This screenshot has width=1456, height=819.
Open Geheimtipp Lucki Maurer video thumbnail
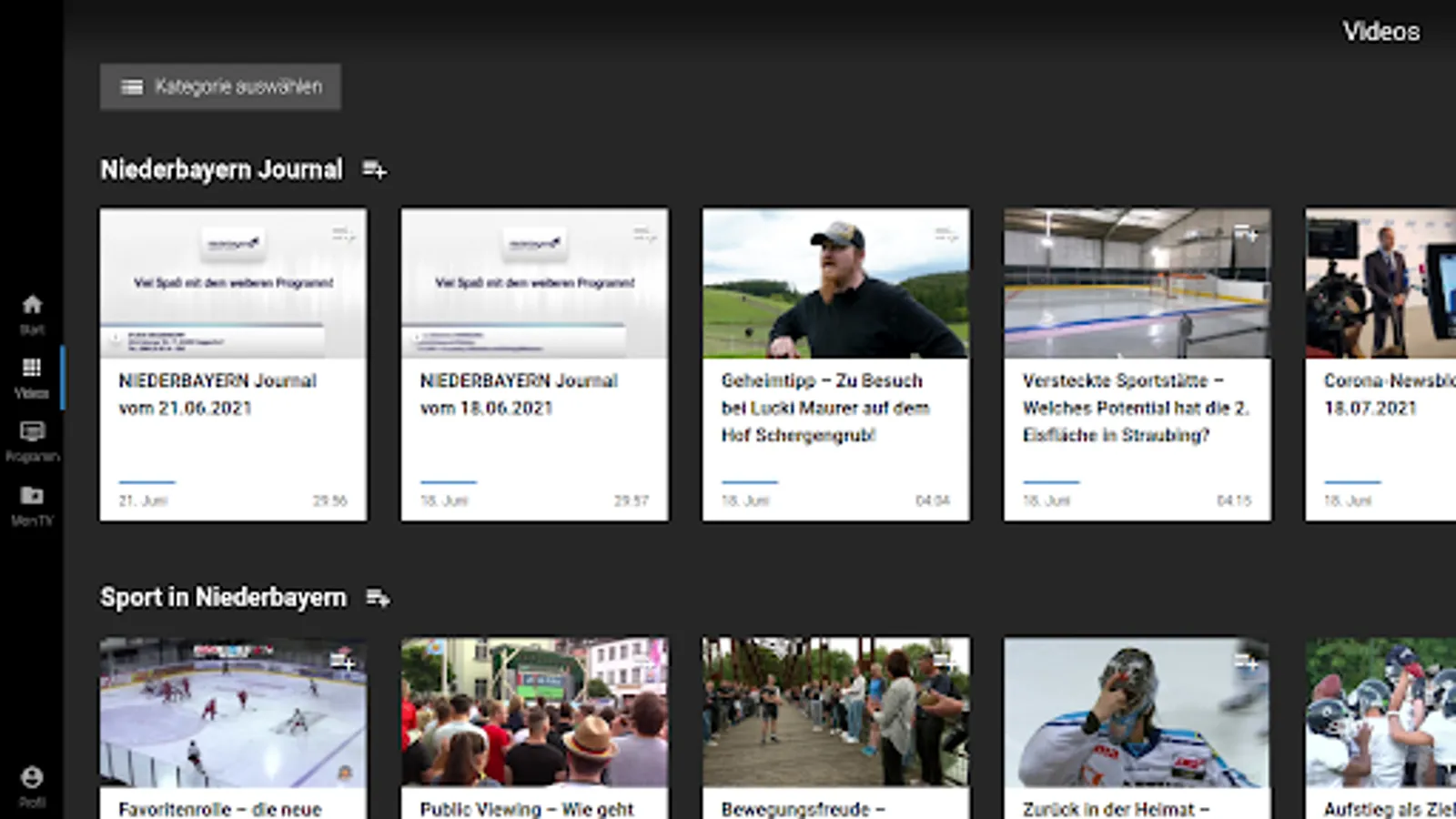coord(835,283)
